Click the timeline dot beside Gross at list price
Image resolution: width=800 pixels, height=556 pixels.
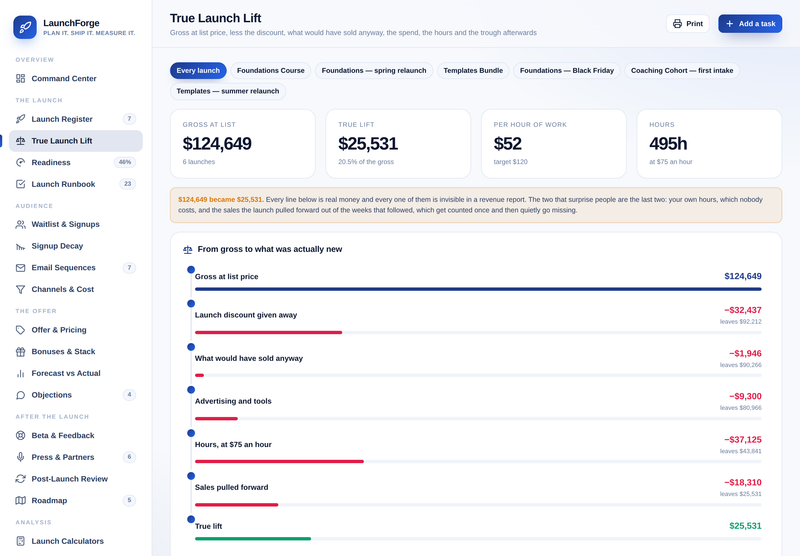point(191,269)
